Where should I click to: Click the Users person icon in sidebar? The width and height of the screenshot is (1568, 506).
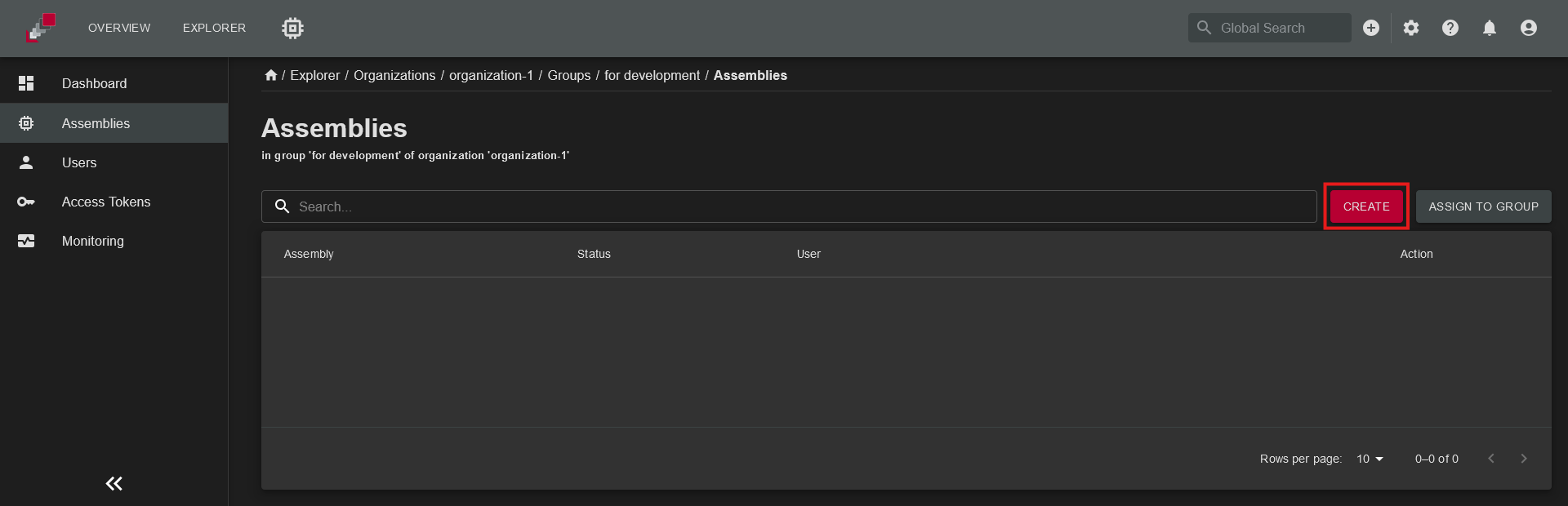tap(26, 162)
